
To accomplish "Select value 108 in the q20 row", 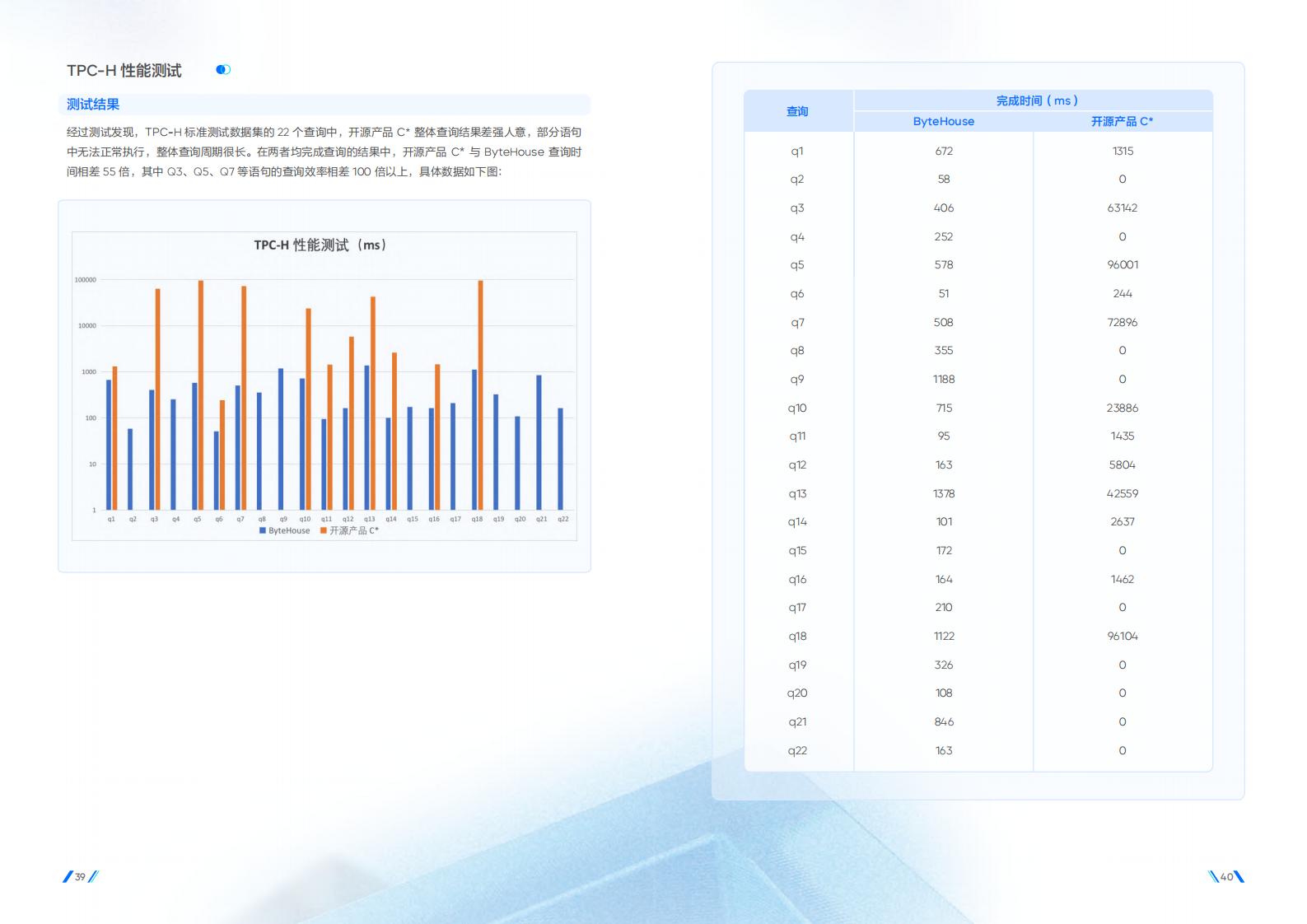I will pyautogui.click(x=944, y=693).
